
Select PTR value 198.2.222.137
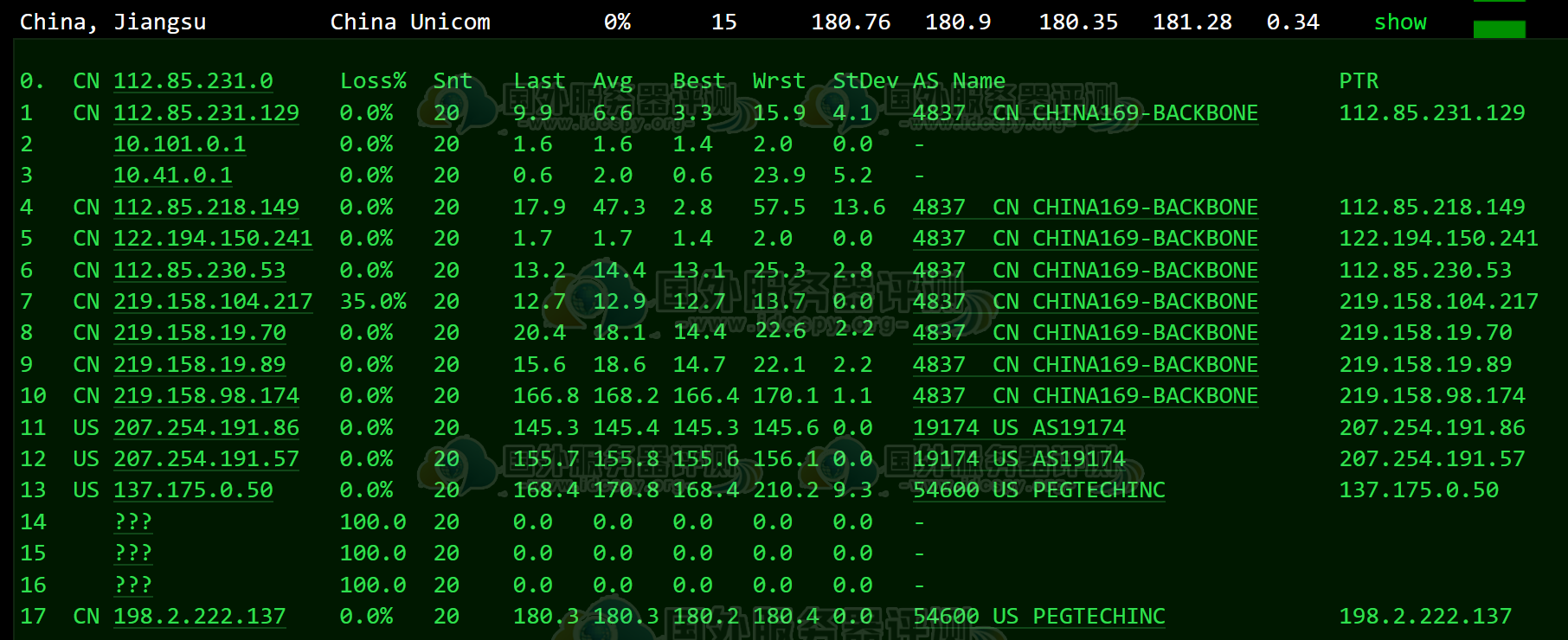(1425, 617)
